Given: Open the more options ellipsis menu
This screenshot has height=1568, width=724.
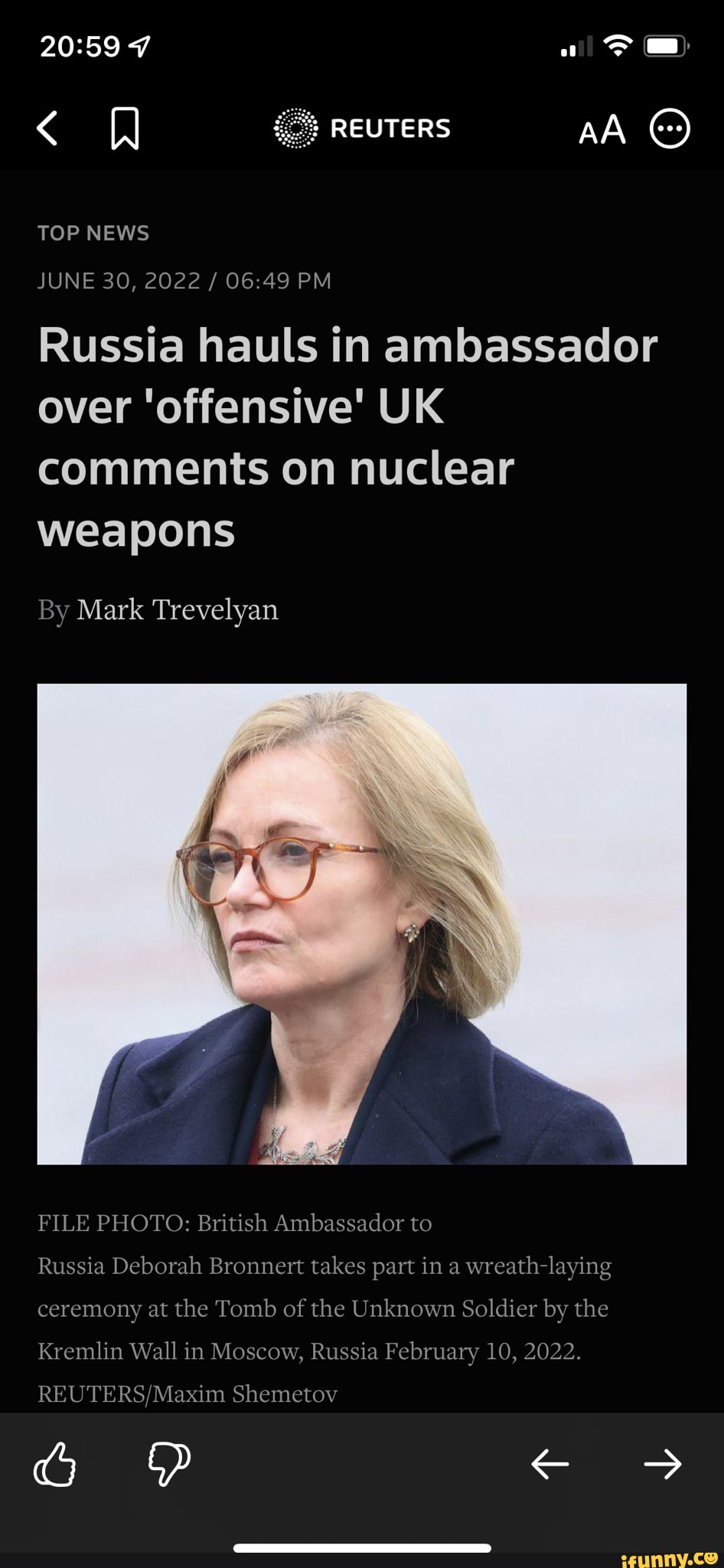Looking at the screenshot, I should (x=670, y=129).
